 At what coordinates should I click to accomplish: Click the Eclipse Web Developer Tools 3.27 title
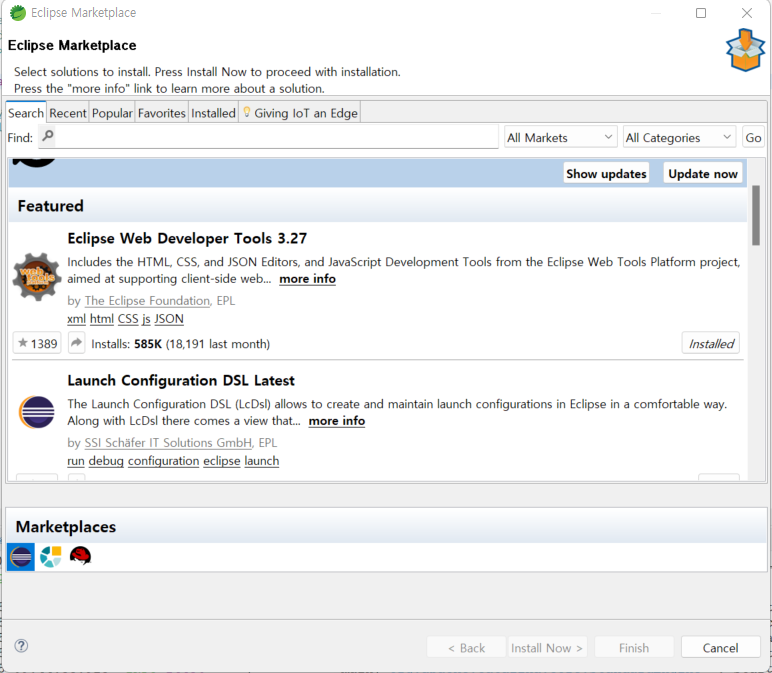[187, 238]
